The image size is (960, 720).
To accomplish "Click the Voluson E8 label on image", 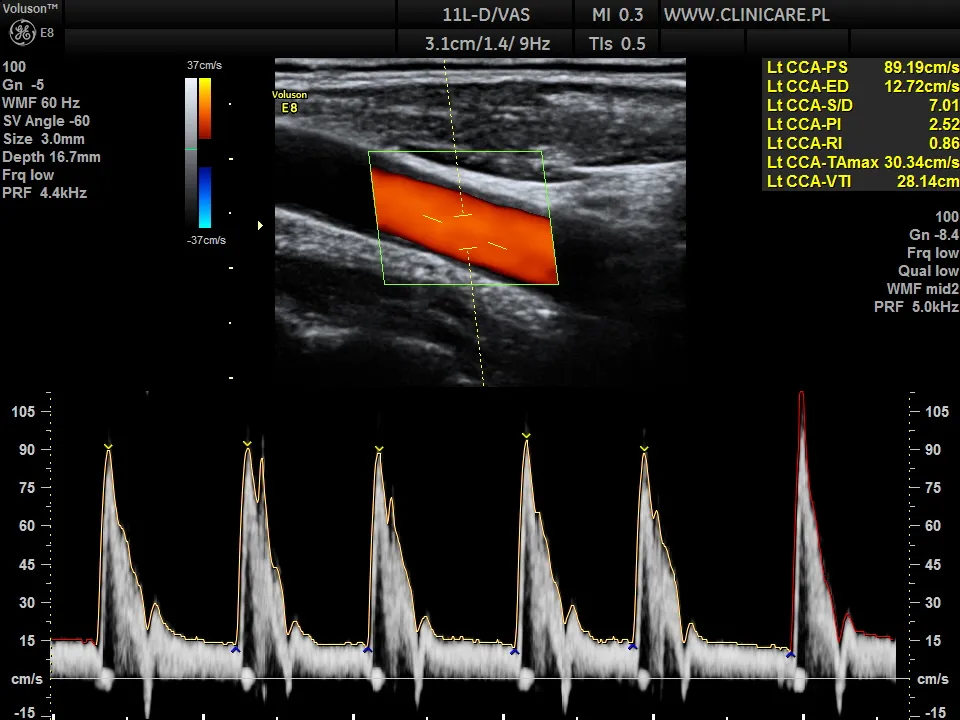I will click(289, 101).
